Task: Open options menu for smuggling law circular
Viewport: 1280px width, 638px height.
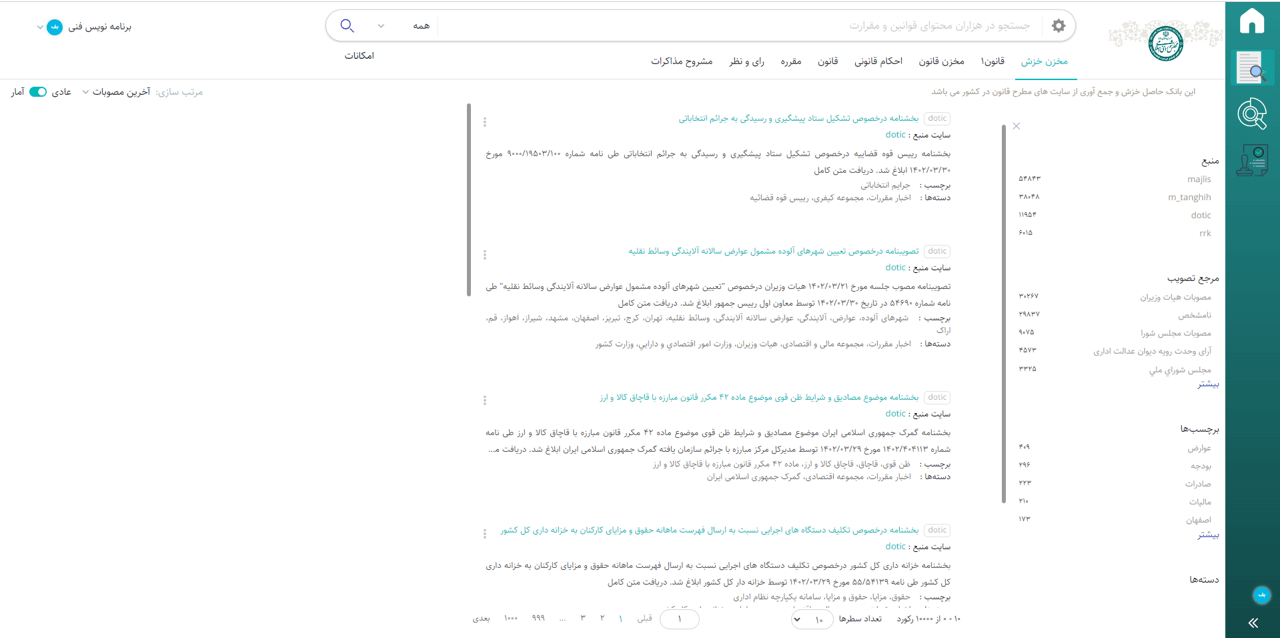Action: click(485, 401)
